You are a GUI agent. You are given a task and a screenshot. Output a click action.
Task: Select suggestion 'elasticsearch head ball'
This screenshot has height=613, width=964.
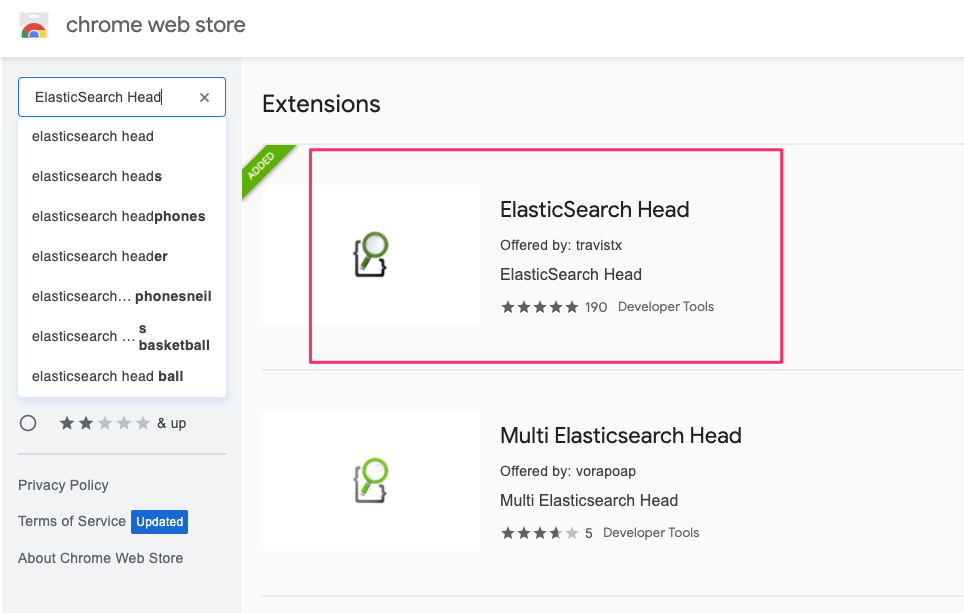click(122, 376)
